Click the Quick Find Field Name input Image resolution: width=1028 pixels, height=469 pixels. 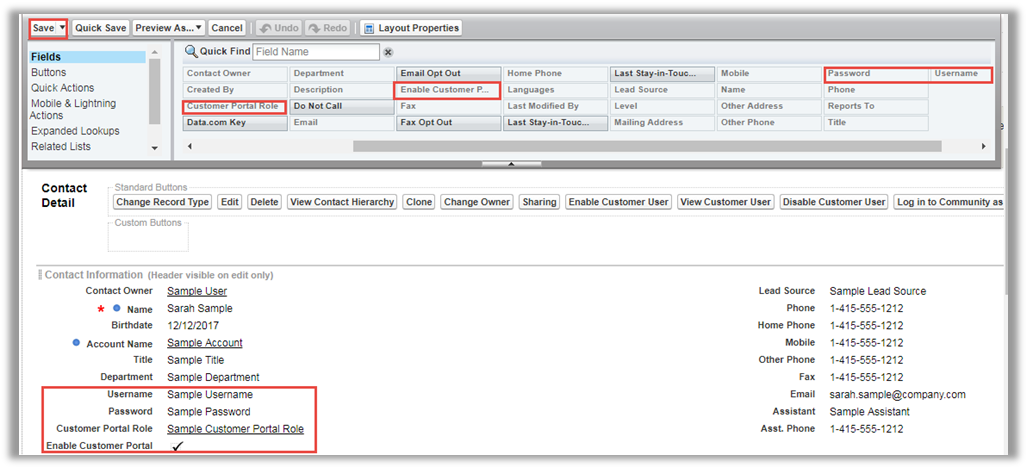click(316, 52)
